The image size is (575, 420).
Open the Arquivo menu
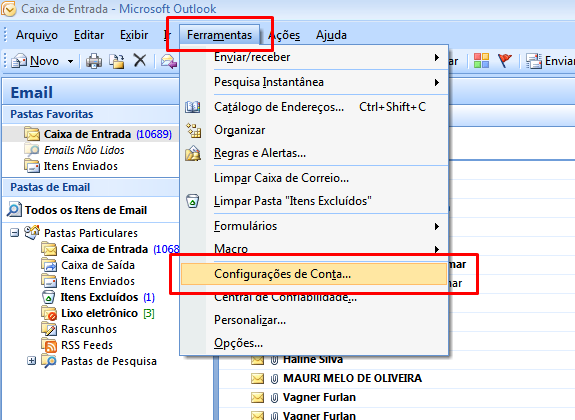pos(37,35)
